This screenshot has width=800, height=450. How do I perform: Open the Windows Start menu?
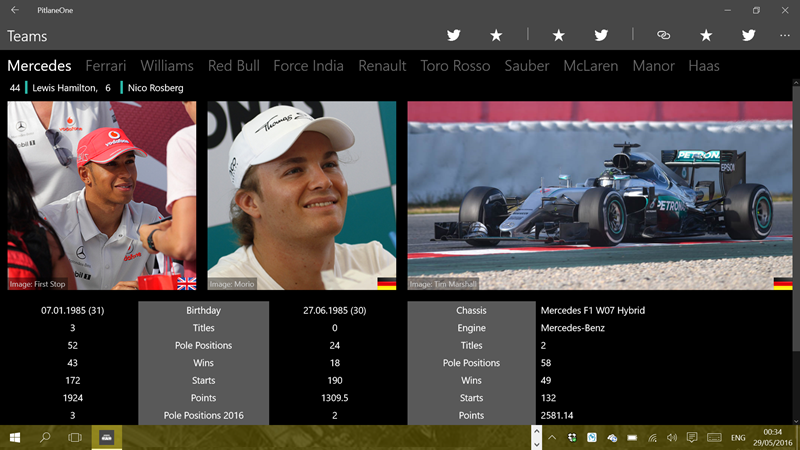(x=16, y=438)
